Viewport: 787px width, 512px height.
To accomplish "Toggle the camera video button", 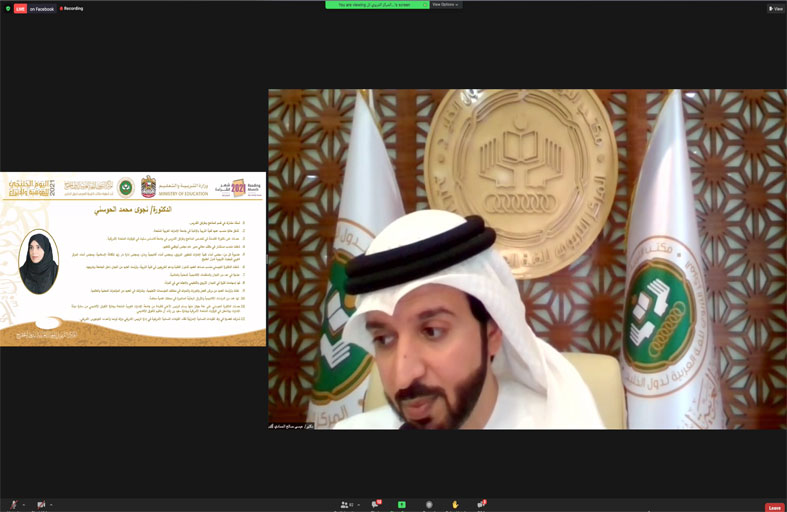I will tap(41, 505).
